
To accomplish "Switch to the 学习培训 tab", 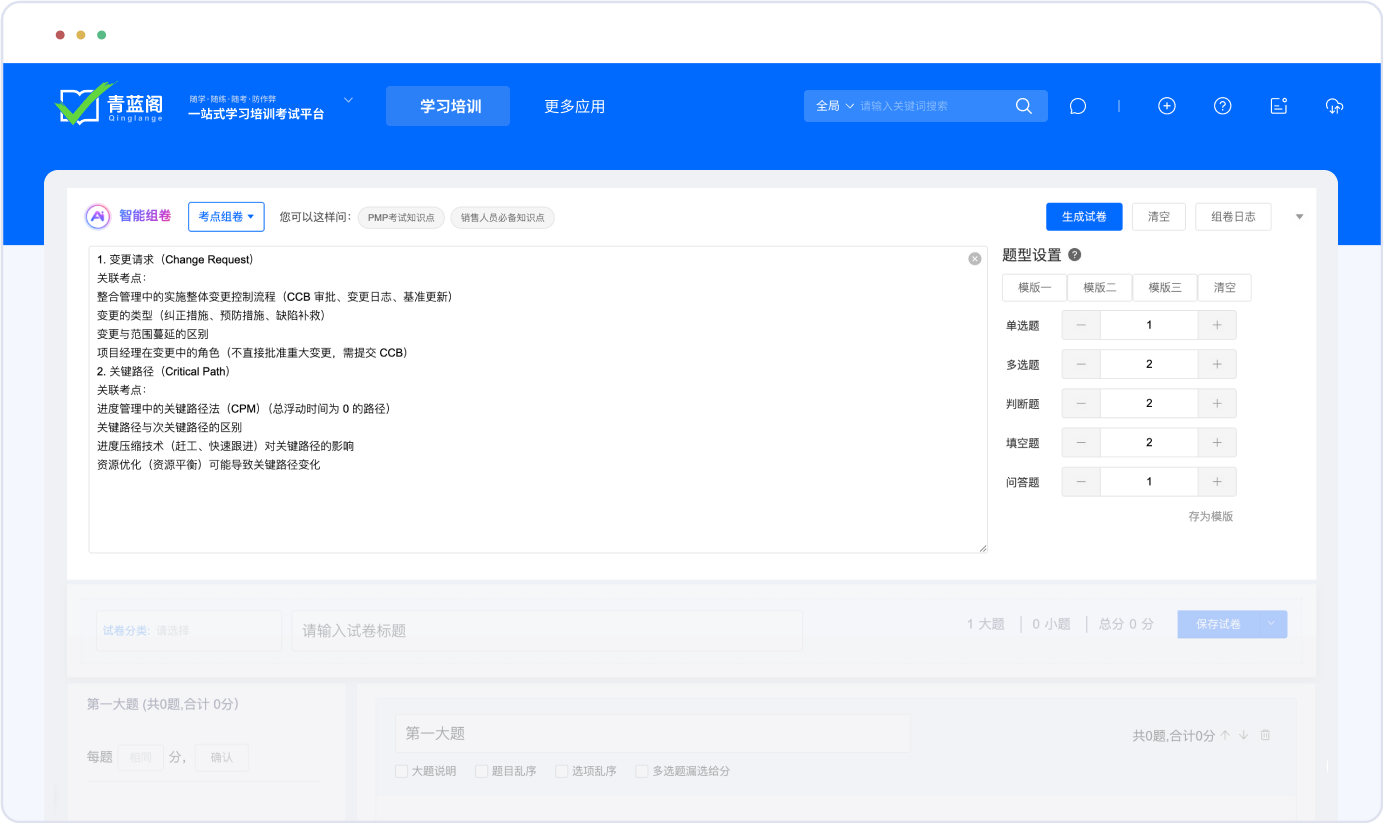I will [448, 106].
